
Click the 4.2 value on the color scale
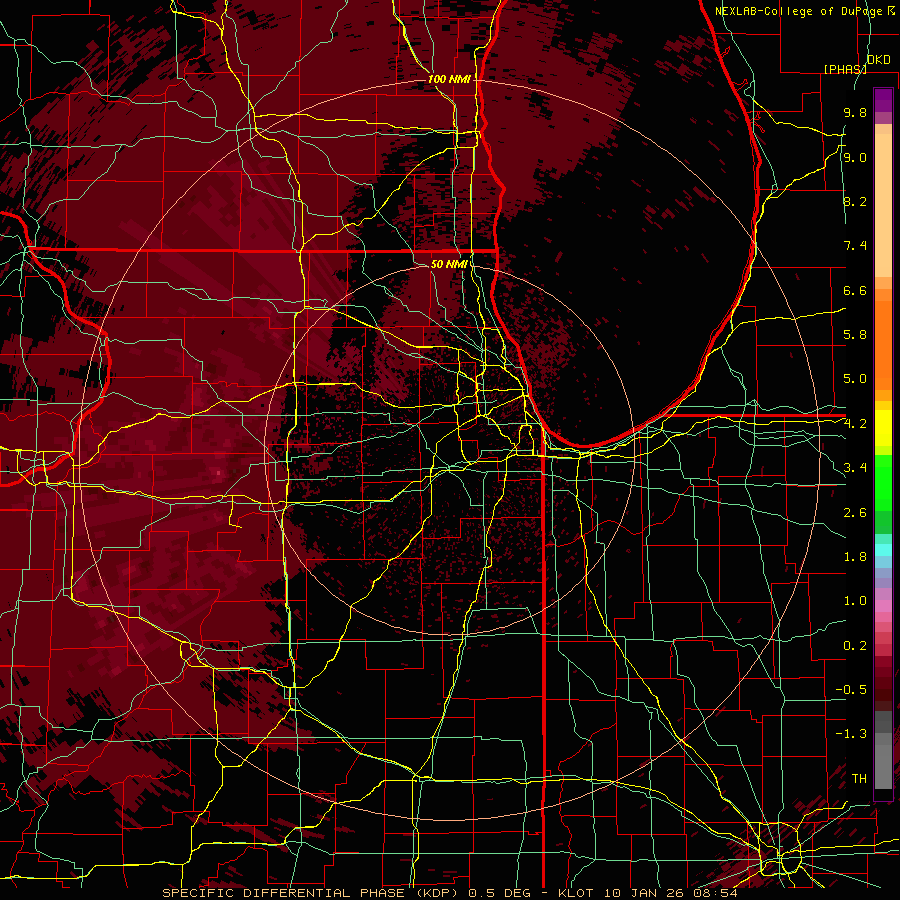[x=855, y=424]
